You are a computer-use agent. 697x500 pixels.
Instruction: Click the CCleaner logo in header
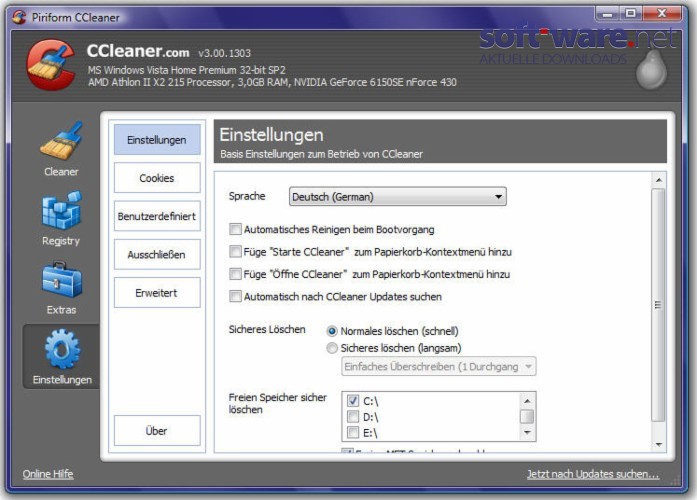click(50, 65)
